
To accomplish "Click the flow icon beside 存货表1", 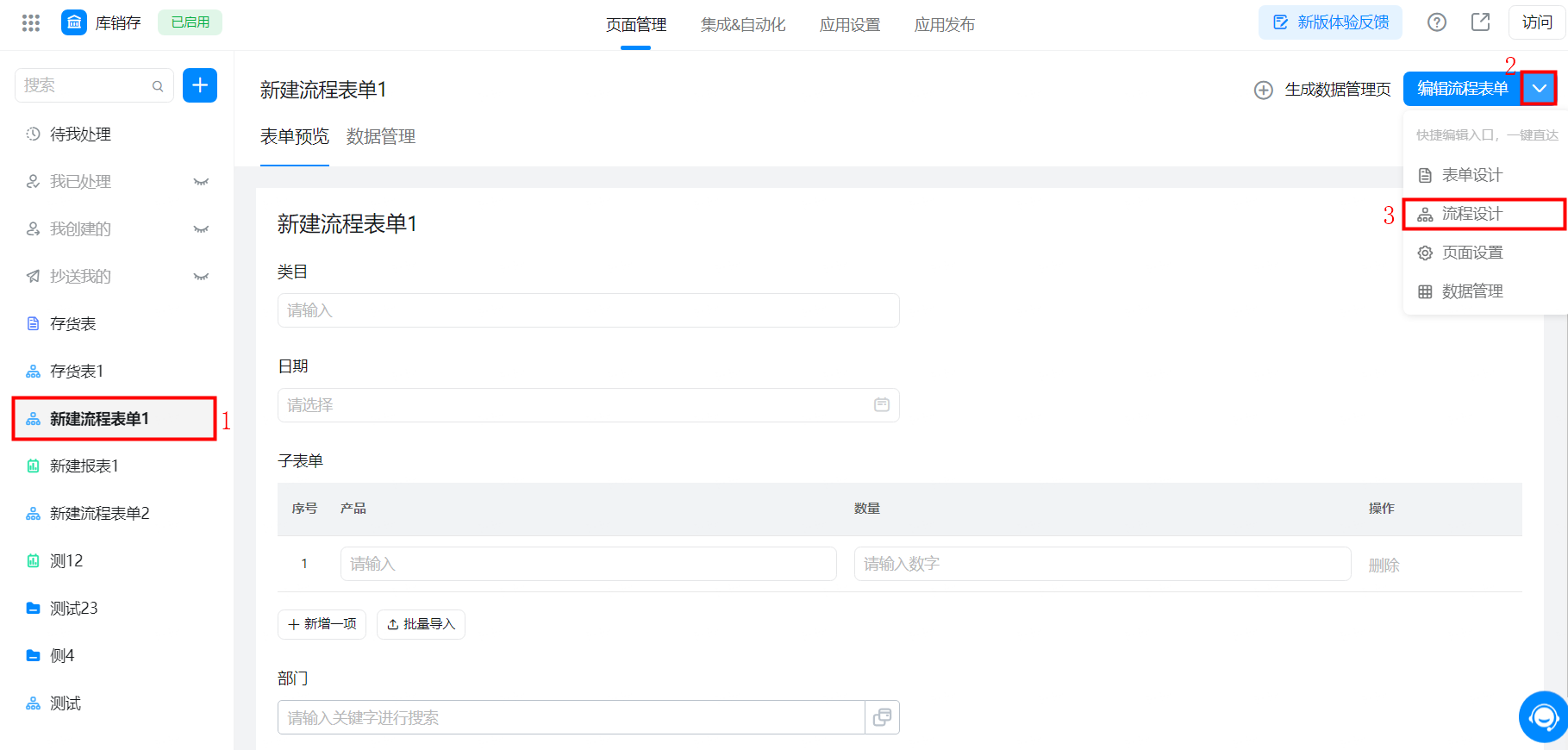I will tap(33, 372).
